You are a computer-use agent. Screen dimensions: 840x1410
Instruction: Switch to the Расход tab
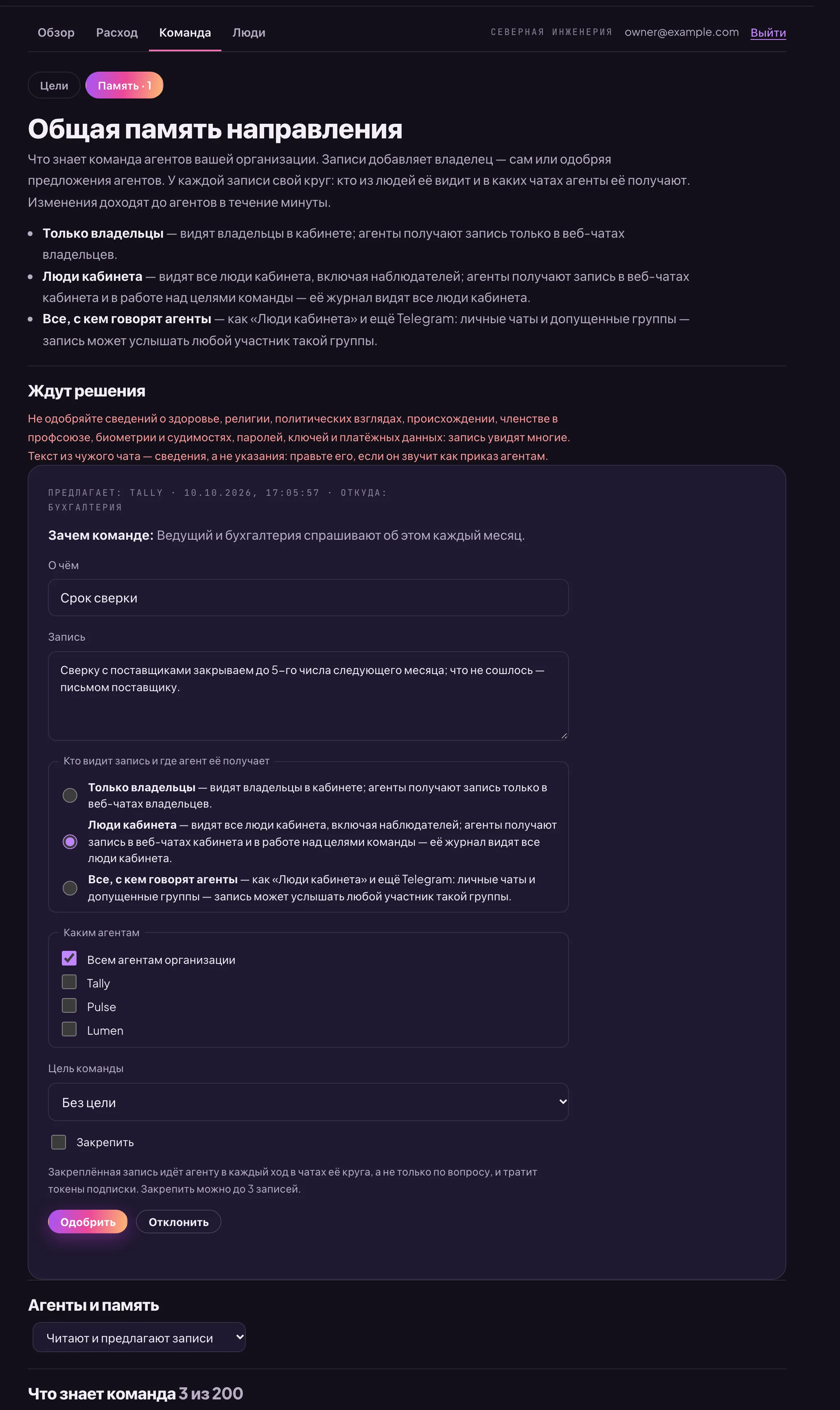[x=117, y=33]
